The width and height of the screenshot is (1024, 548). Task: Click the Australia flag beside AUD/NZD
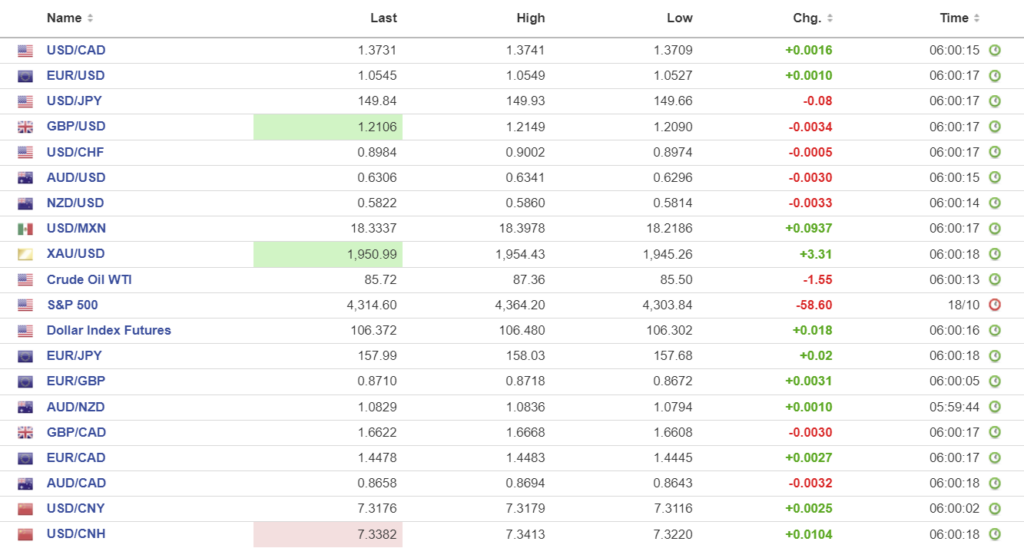pos(25,407)
